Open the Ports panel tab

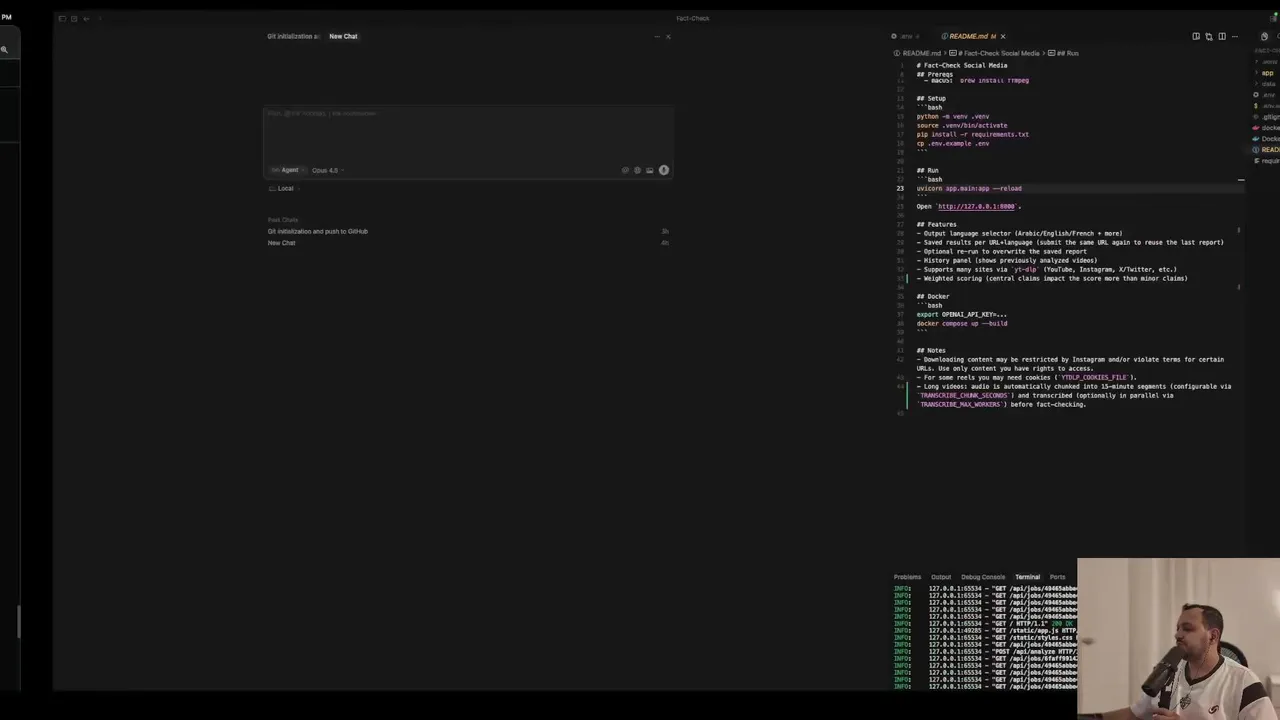click(x=1057, y=577)
